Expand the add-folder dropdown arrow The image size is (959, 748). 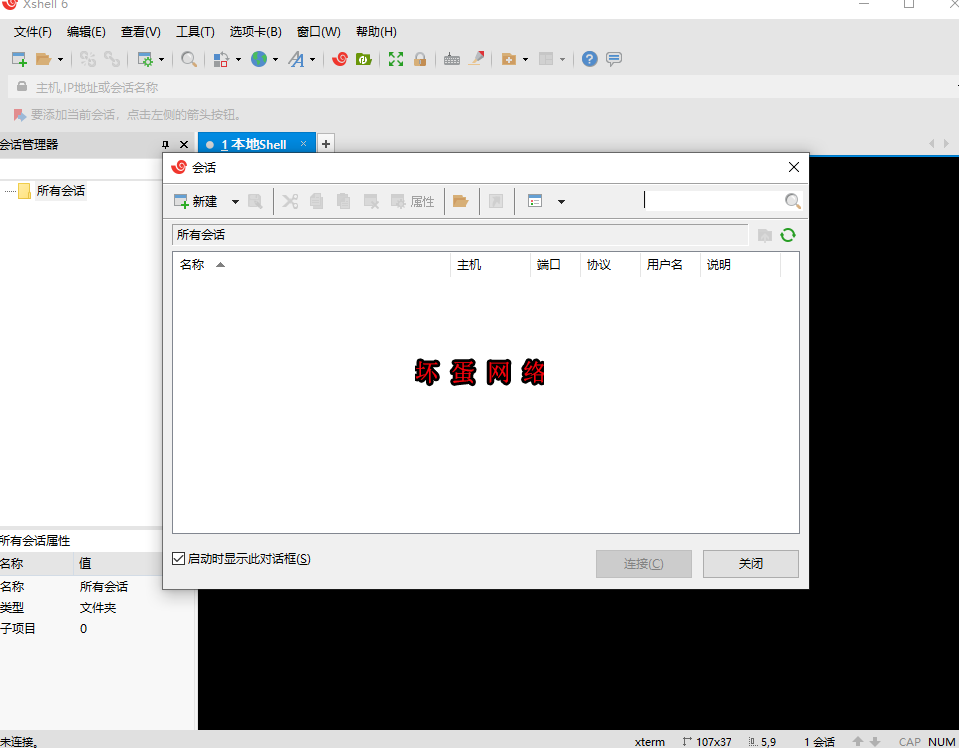[525, 59]
